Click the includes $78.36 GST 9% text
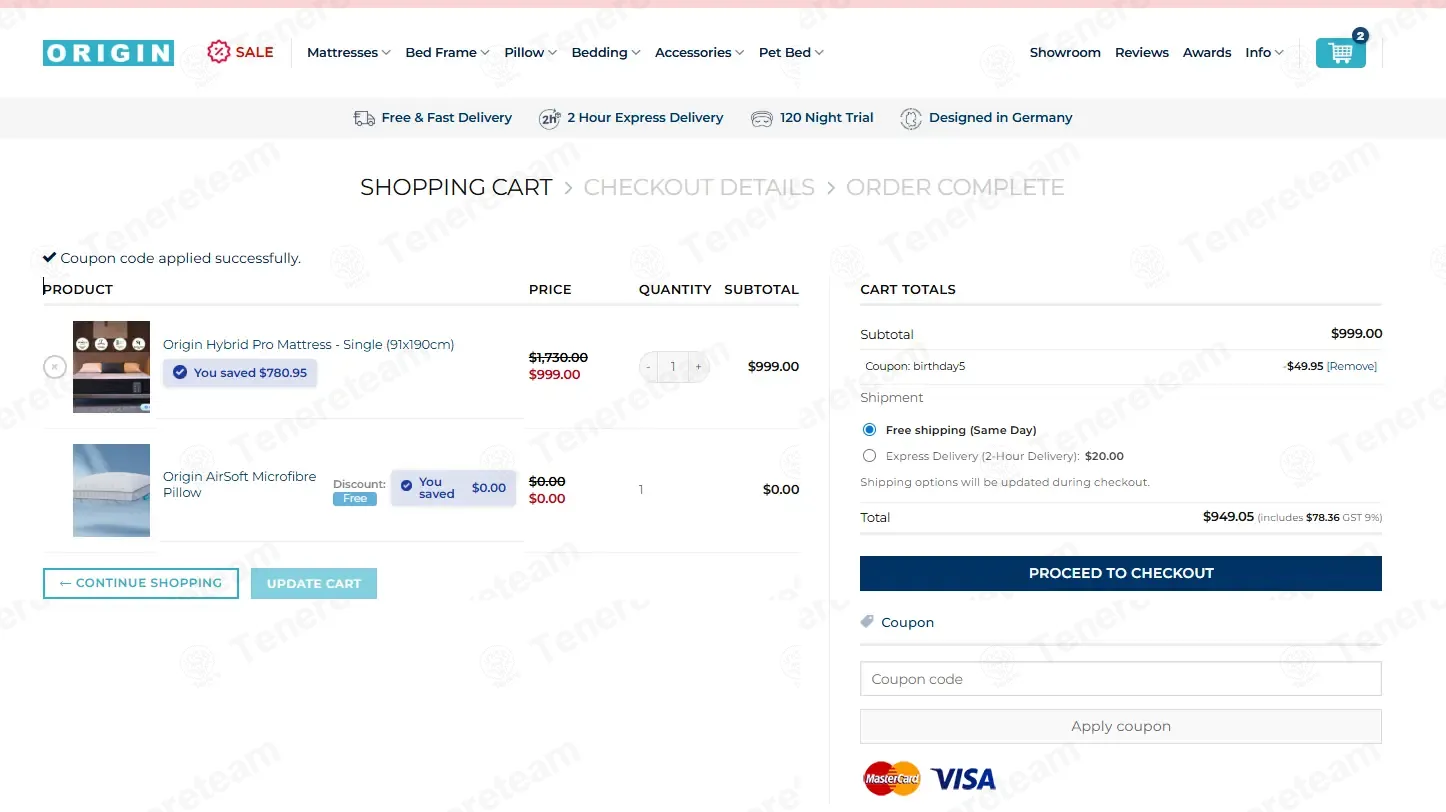The width and height of the screenshot is (1446, 812). point(1320,518)
